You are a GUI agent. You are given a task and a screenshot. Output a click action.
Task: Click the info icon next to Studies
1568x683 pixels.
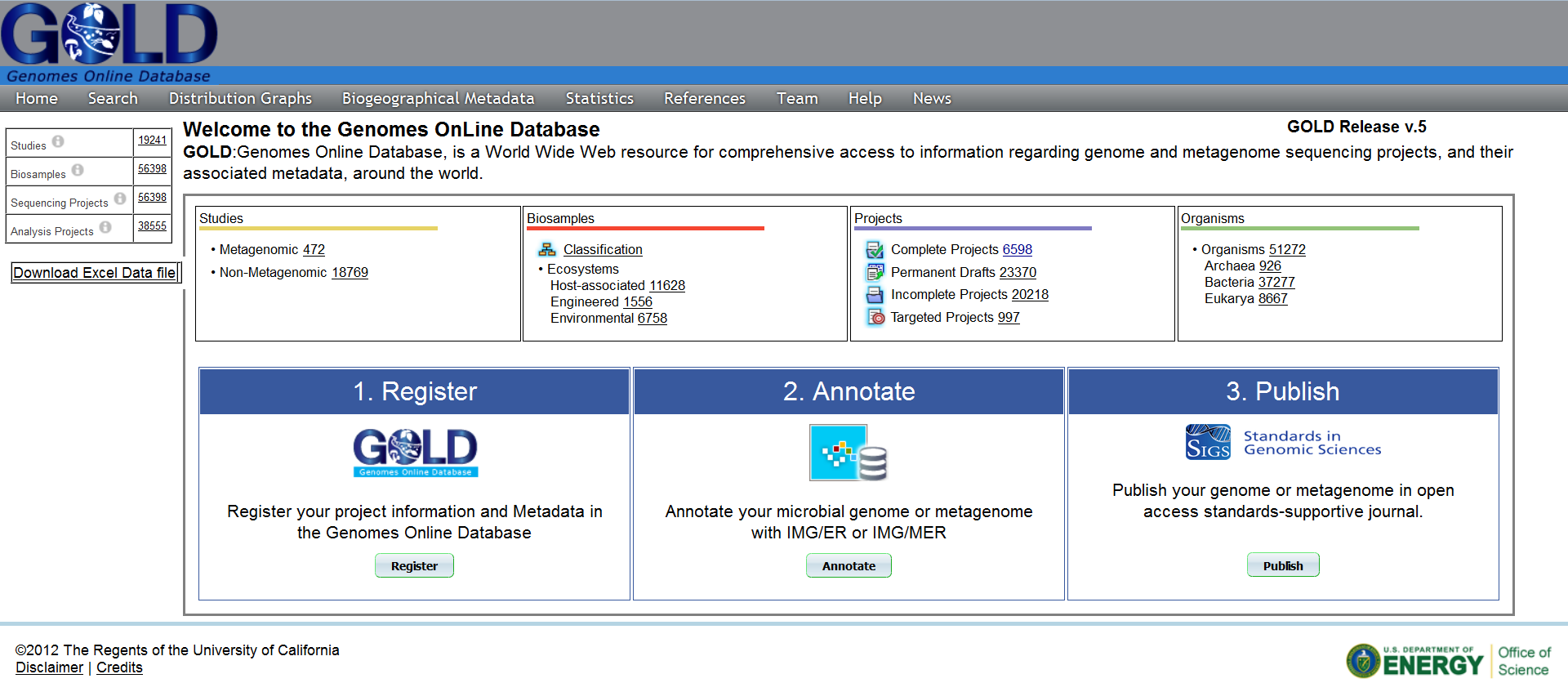(x=58, y=141)
